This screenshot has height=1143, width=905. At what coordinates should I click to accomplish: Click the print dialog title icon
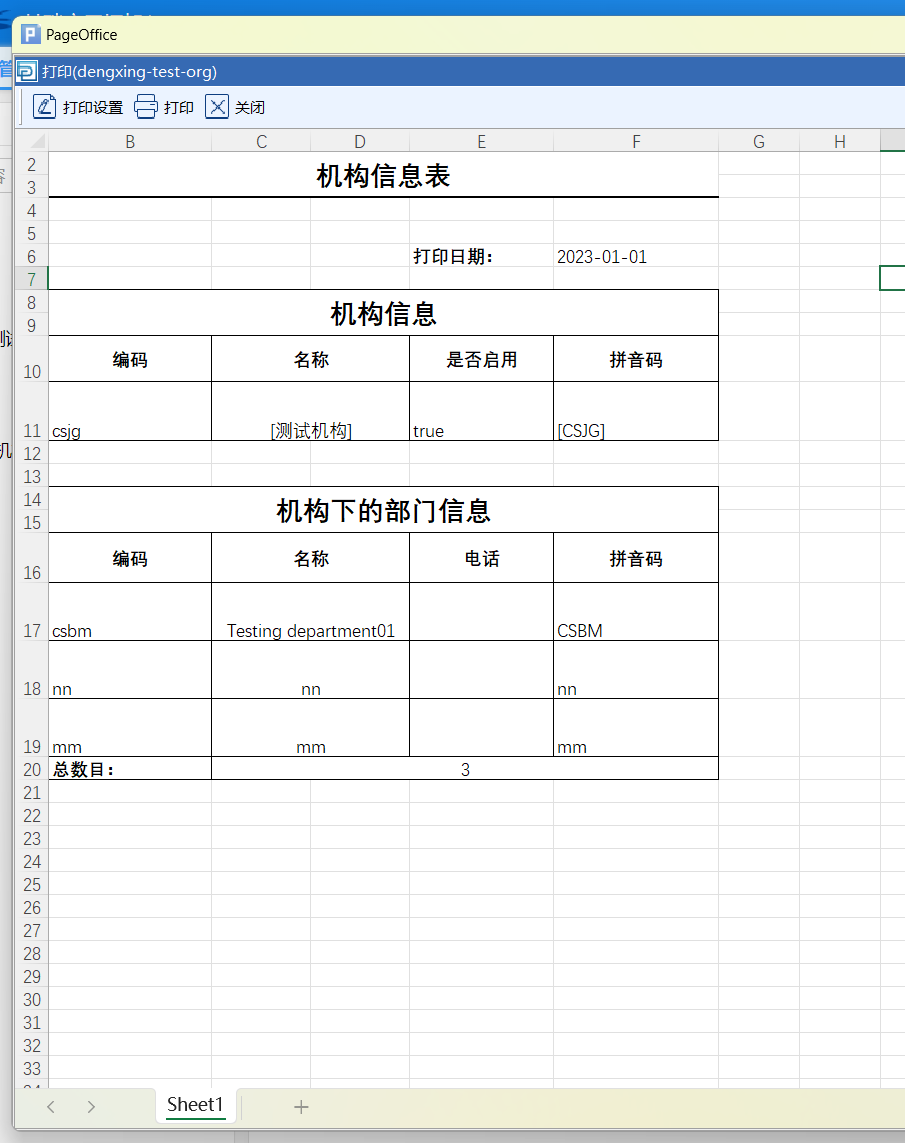(x=29, y=72)
